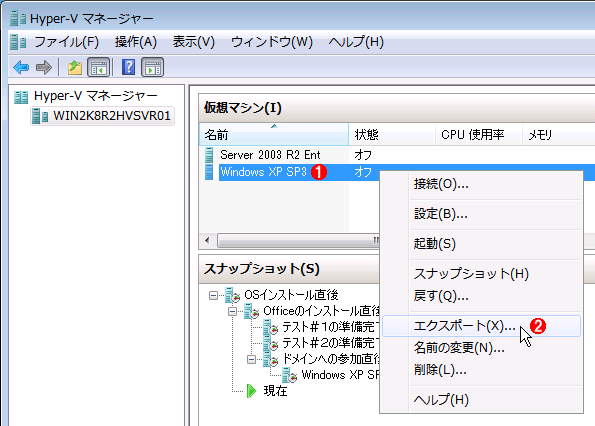Open the ヘルプ(H) menu in menu bar

(356, 42)
